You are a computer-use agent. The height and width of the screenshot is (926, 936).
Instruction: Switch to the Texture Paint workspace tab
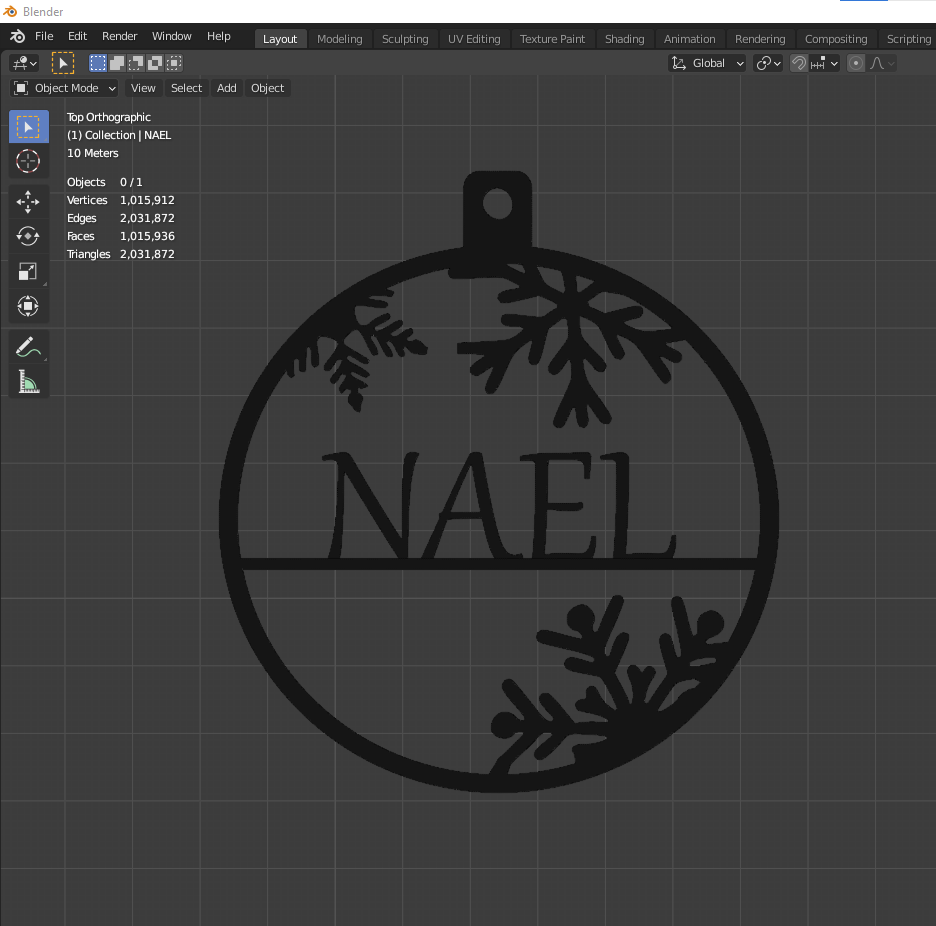(552, 39)
